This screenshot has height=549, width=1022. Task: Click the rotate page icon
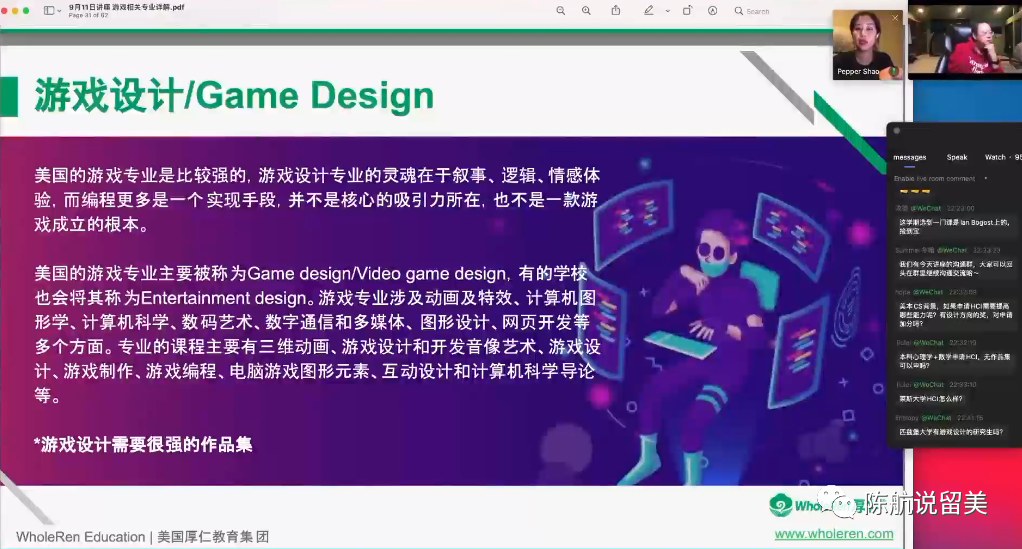(687, 11)
